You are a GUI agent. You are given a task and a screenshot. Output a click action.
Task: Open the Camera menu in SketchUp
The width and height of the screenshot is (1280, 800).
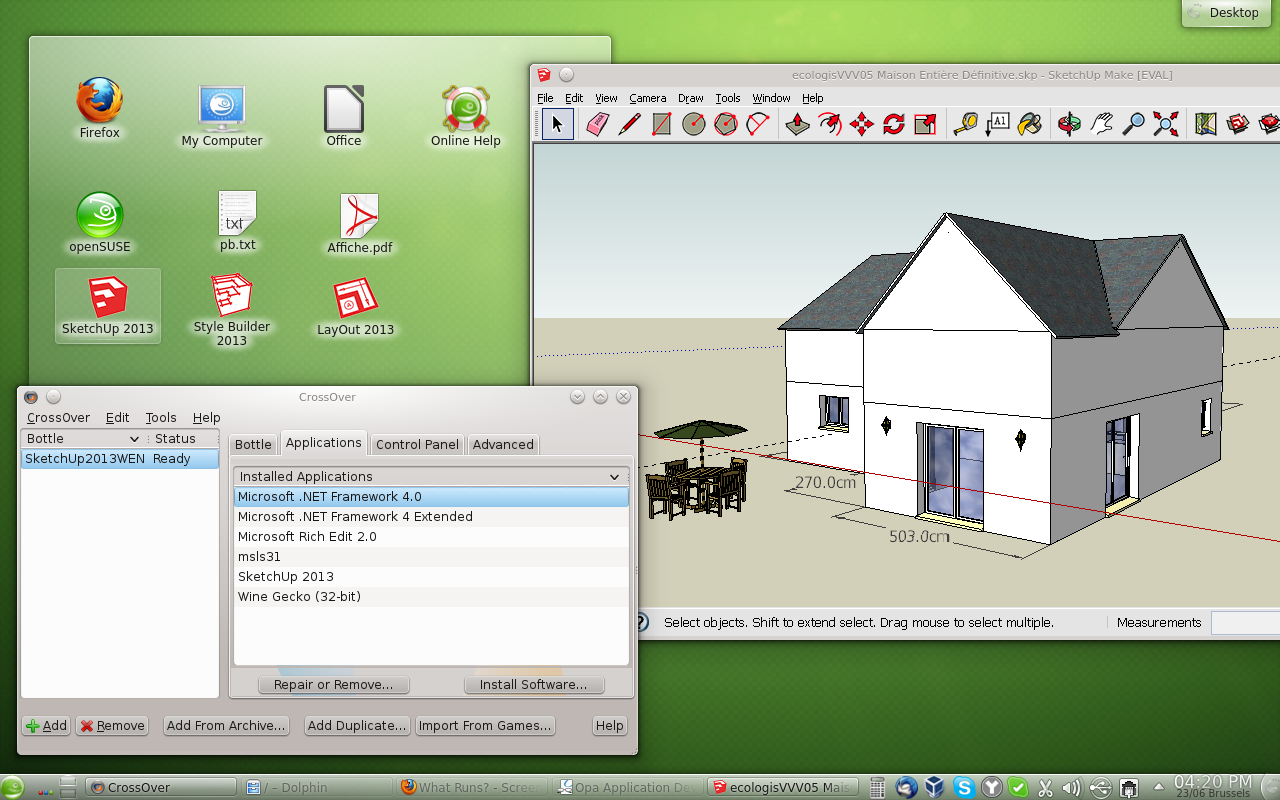click(x=647, y=98)
